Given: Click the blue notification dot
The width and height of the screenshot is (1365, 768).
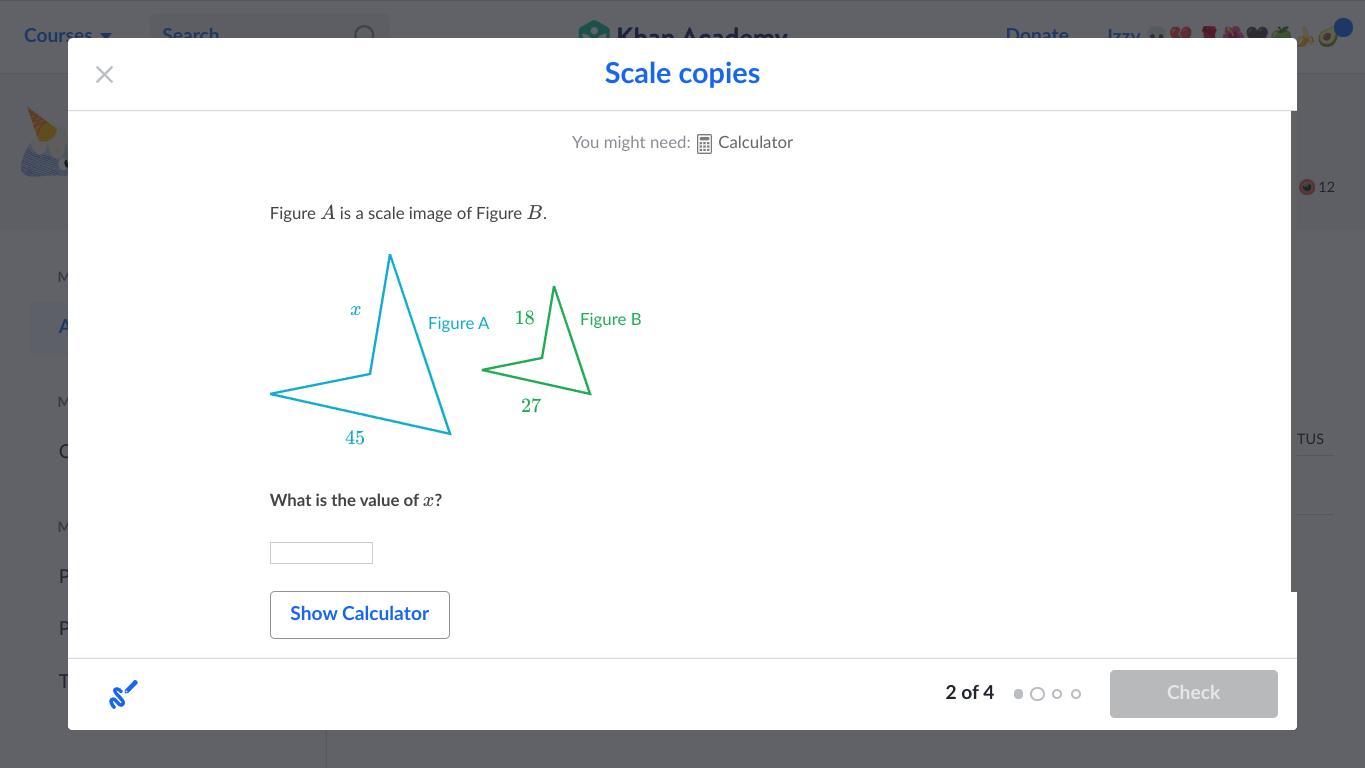Looking at the screenshot, I should point(1343,27).
